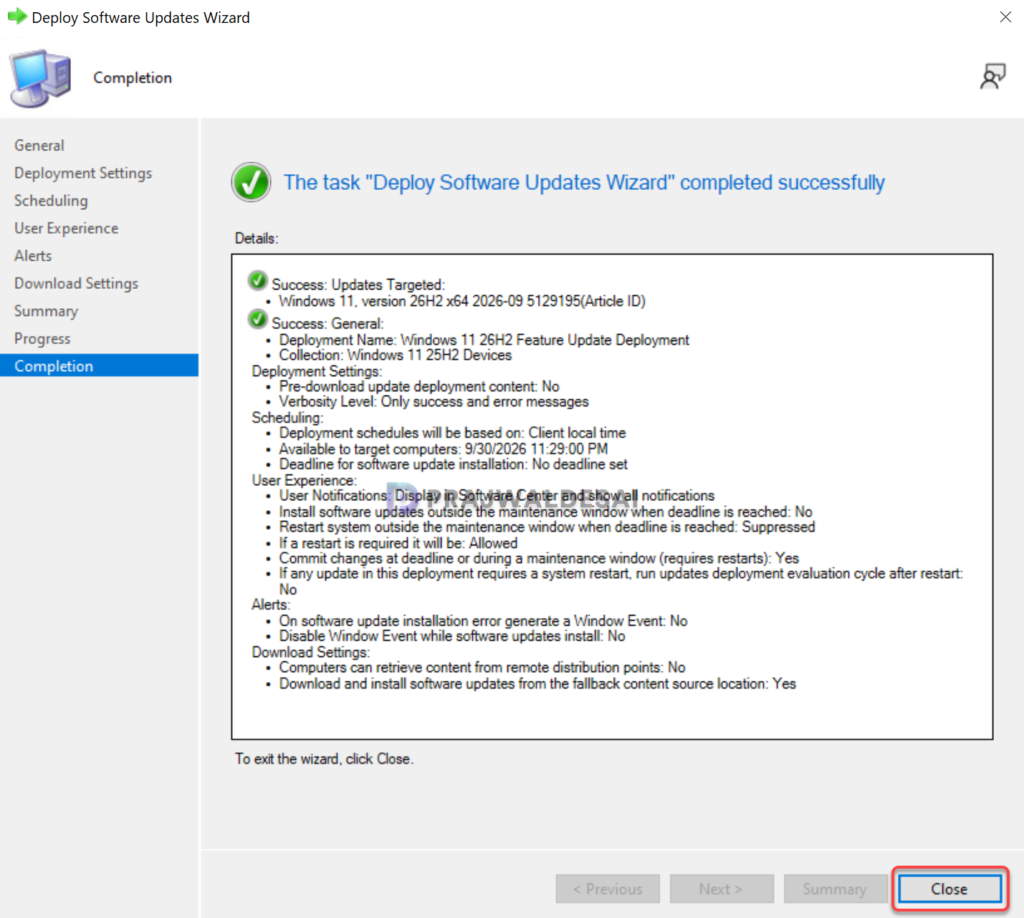Click the disabled Next > button
Screen dimensions: 1024x918
[x=721, y=889]
